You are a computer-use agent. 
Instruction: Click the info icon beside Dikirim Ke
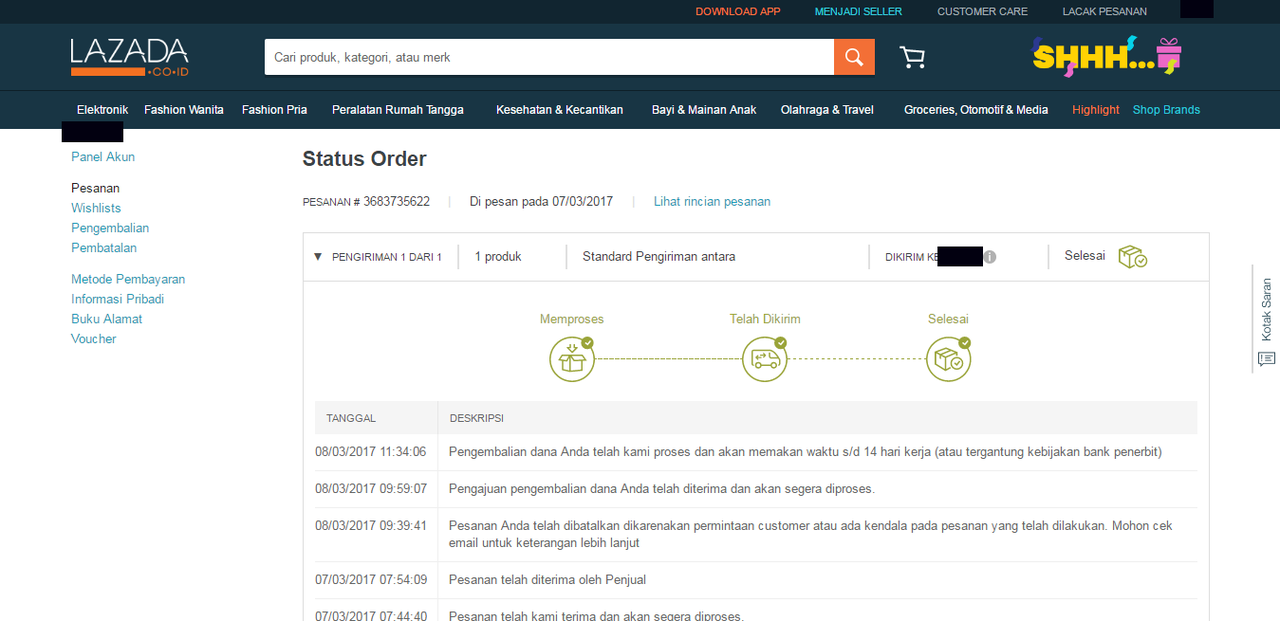coord(990,257)
